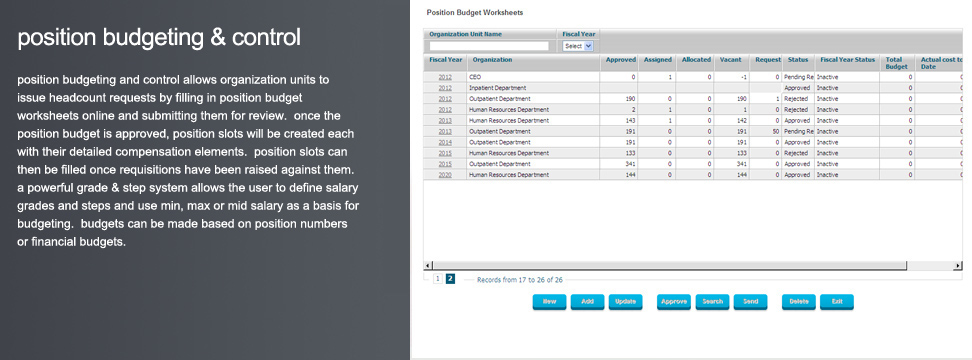The image size is (972, 360).
Task: Click the horizontal scrollbar right arrow
Action: 959,266
